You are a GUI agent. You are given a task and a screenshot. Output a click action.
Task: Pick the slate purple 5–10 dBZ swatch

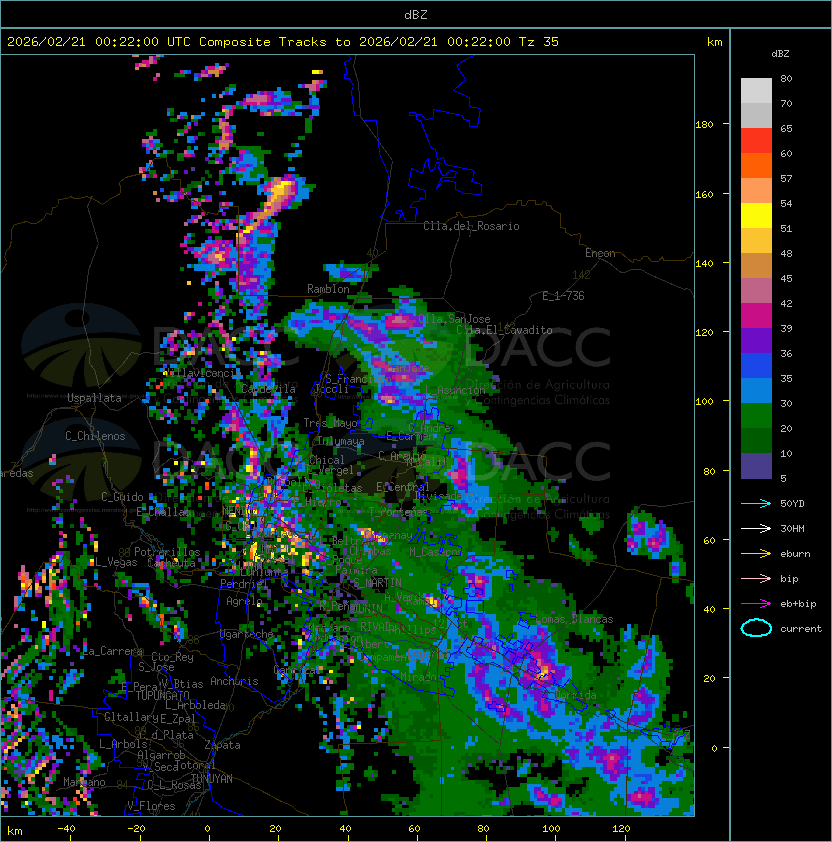click(x=756, y=466)
